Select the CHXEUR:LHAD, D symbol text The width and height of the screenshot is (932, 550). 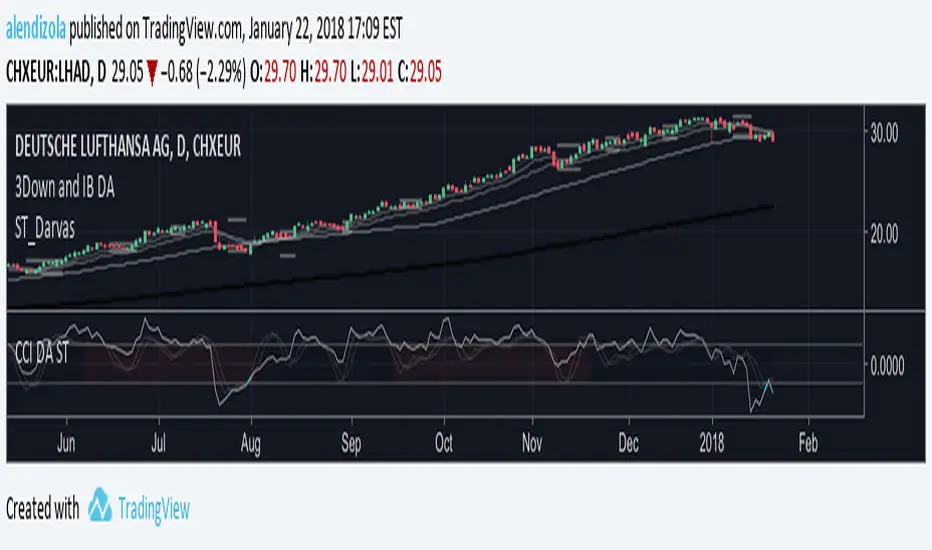click(56, 72)
